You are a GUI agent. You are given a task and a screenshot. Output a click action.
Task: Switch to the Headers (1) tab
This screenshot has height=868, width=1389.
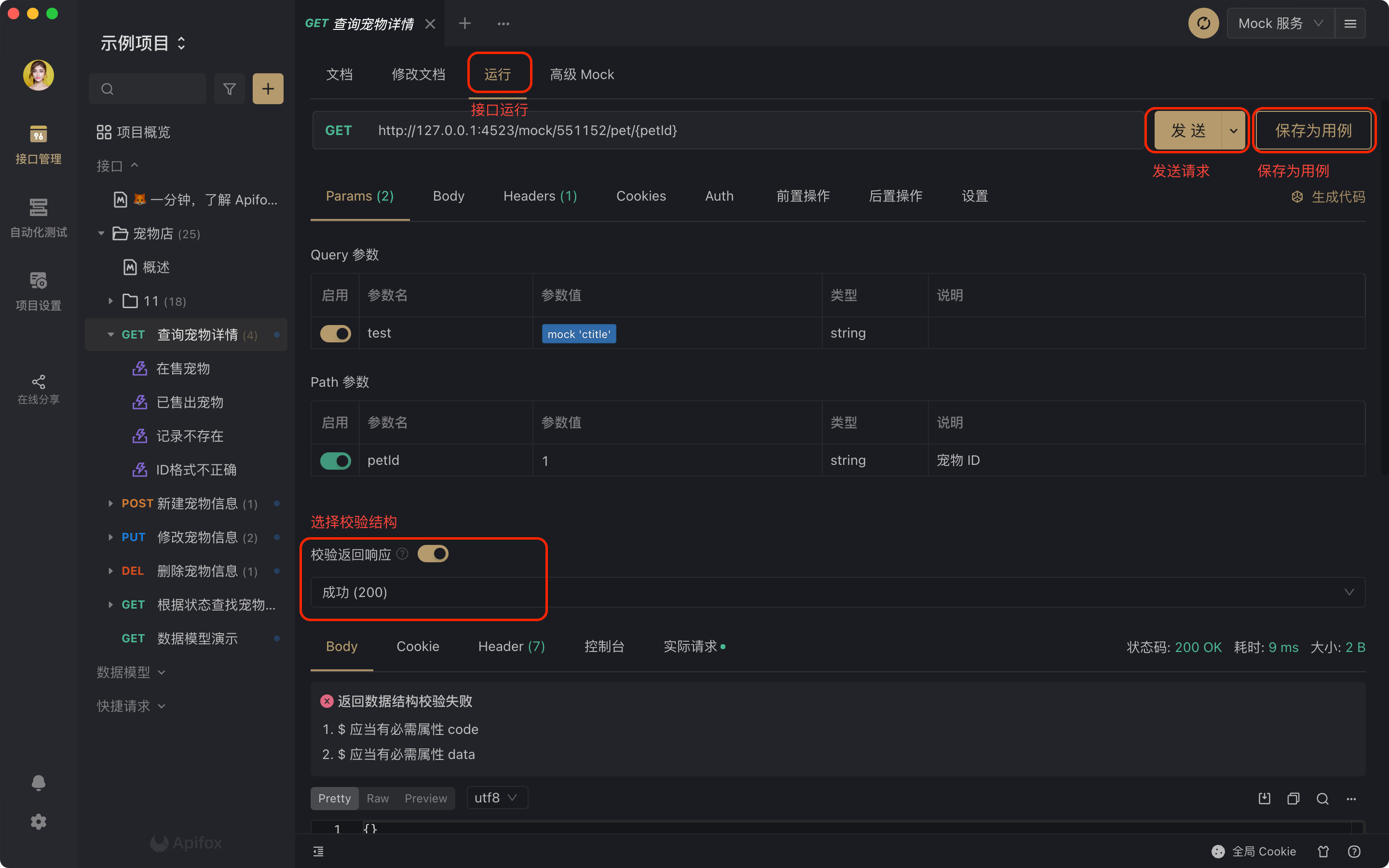point(540,196)
